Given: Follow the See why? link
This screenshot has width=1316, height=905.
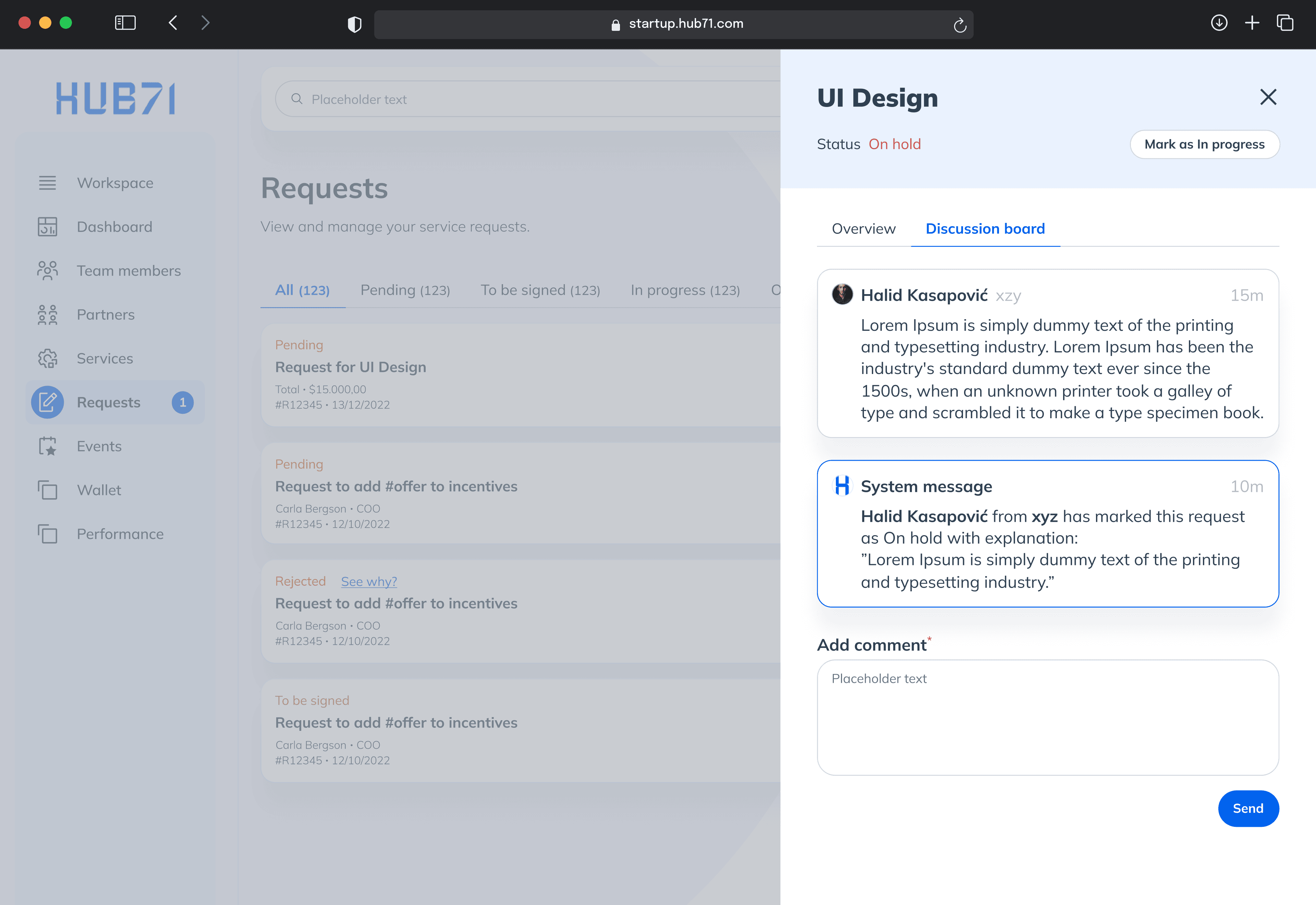Looking at the screenshot, I should [x=368, y=581].
